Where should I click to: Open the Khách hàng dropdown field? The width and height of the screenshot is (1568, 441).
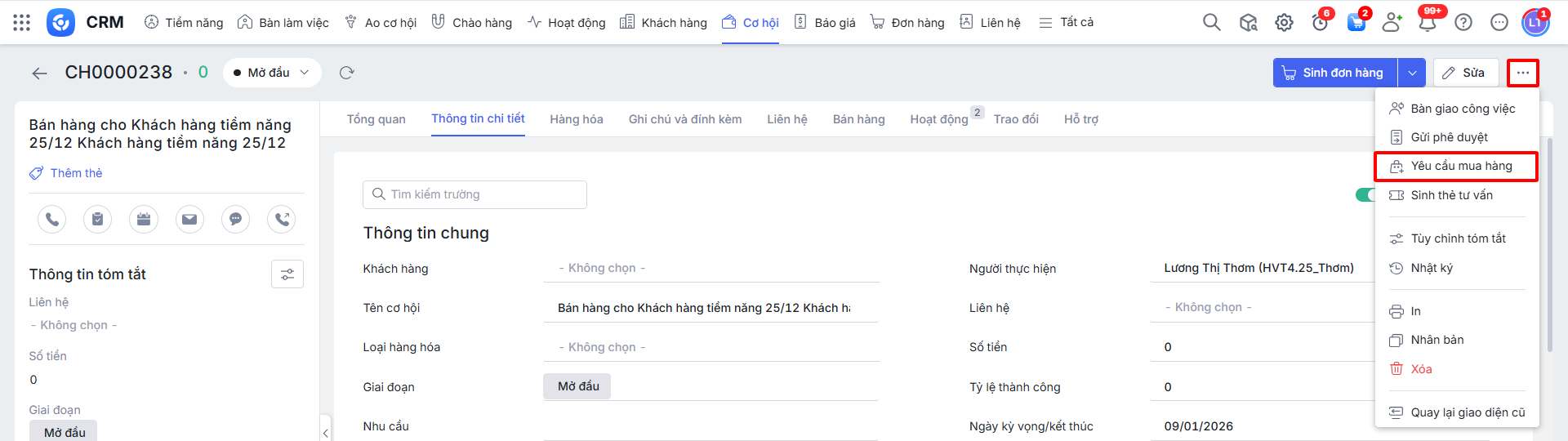point(710,268)
